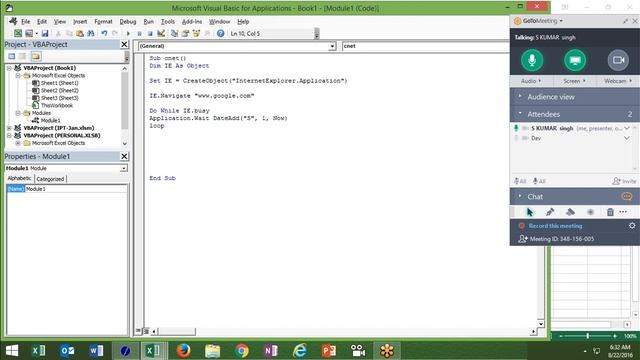This screenshot has height=360, width=640.
Task: Open the Module1 properties object dropdown
Action: tap(123, 168)
